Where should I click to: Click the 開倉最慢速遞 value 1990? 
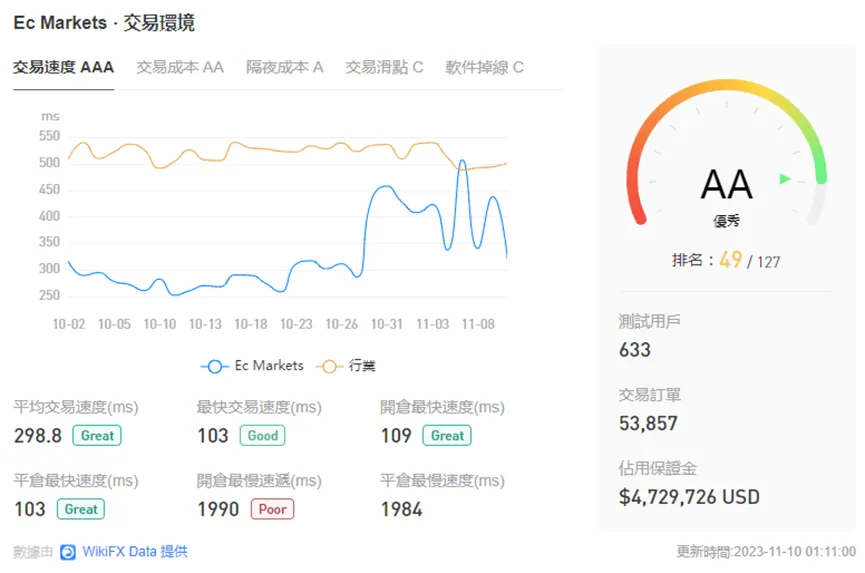click(218, 509)
